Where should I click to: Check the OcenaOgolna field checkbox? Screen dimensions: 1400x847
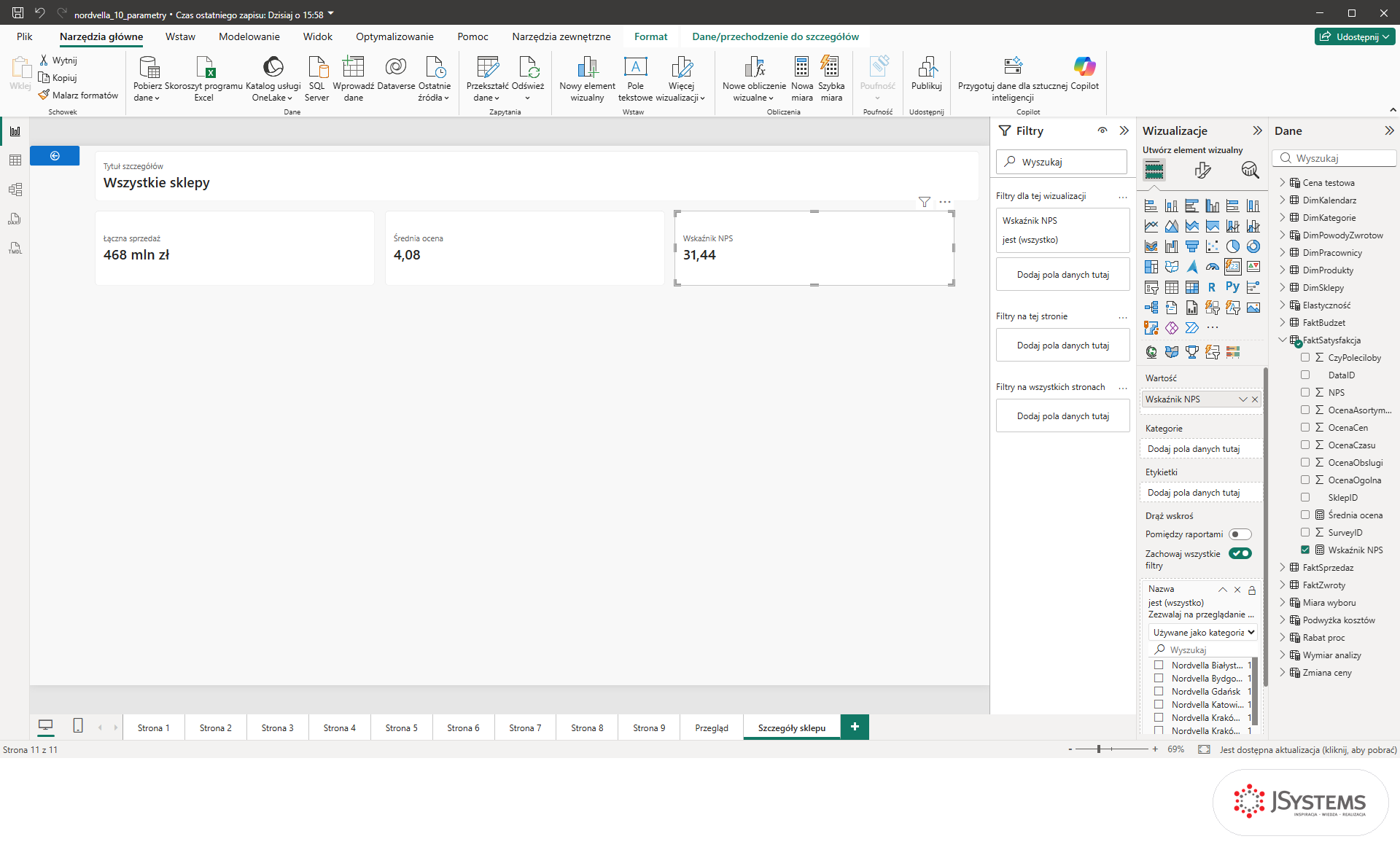pyautogui.click(x=1305, y=480)
